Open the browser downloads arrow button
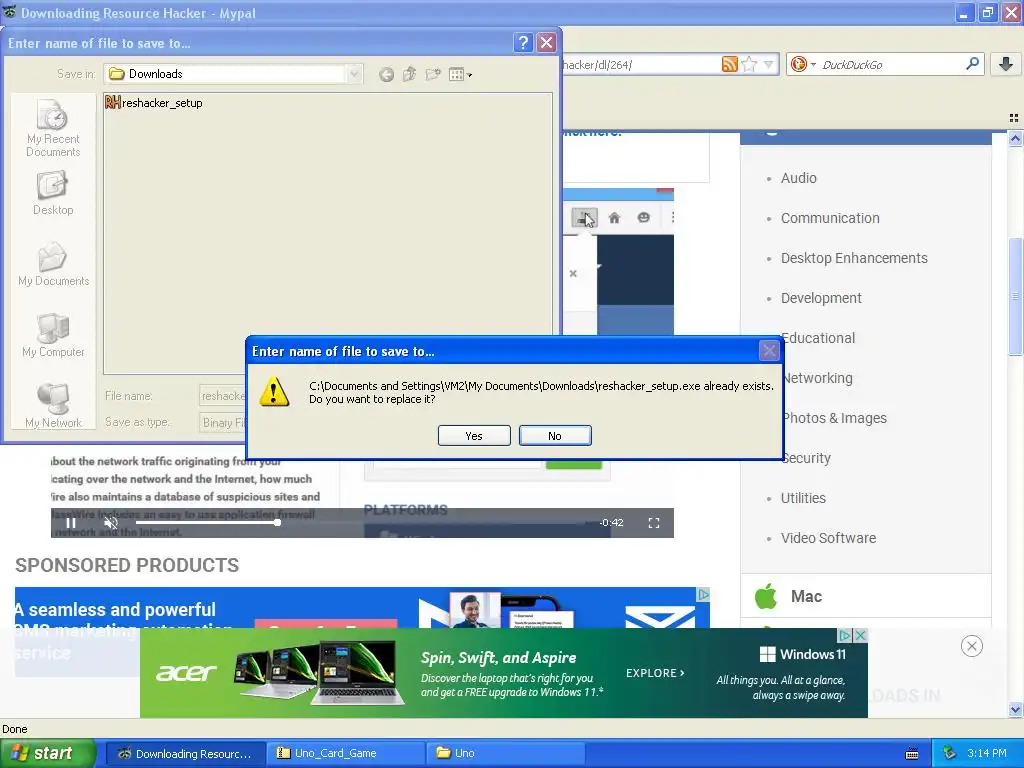 (x=1006, y=64)
